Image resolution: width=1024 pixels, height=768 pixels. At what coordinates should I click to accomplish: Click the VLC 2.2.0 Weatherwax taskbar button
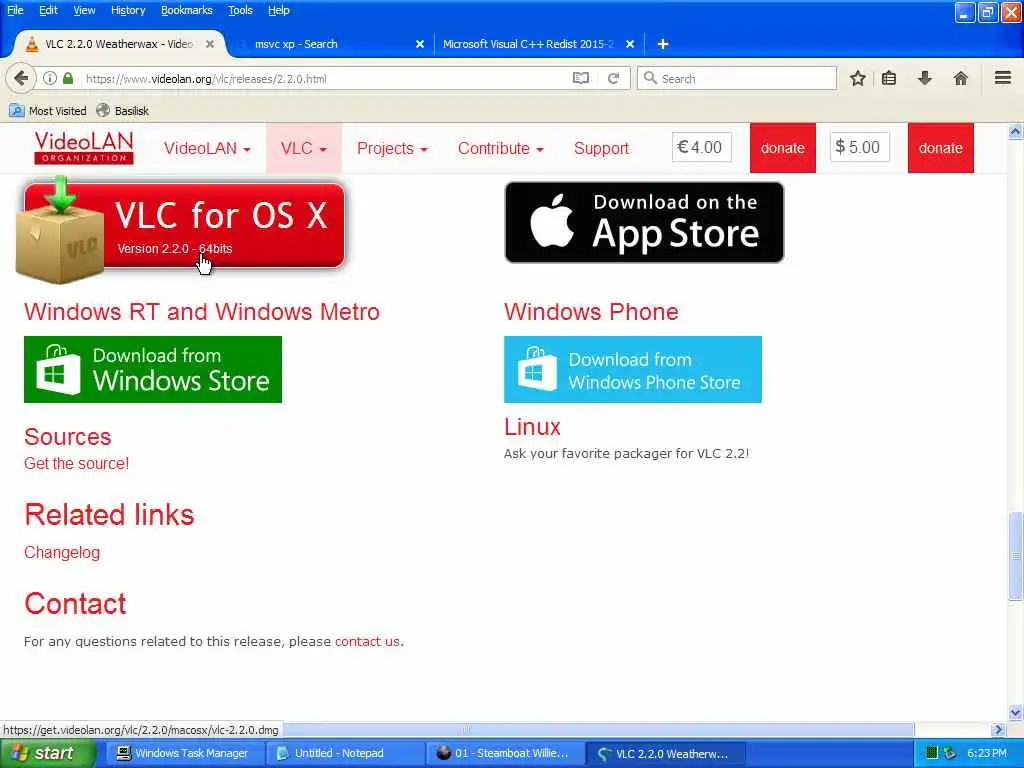point(665,753)
